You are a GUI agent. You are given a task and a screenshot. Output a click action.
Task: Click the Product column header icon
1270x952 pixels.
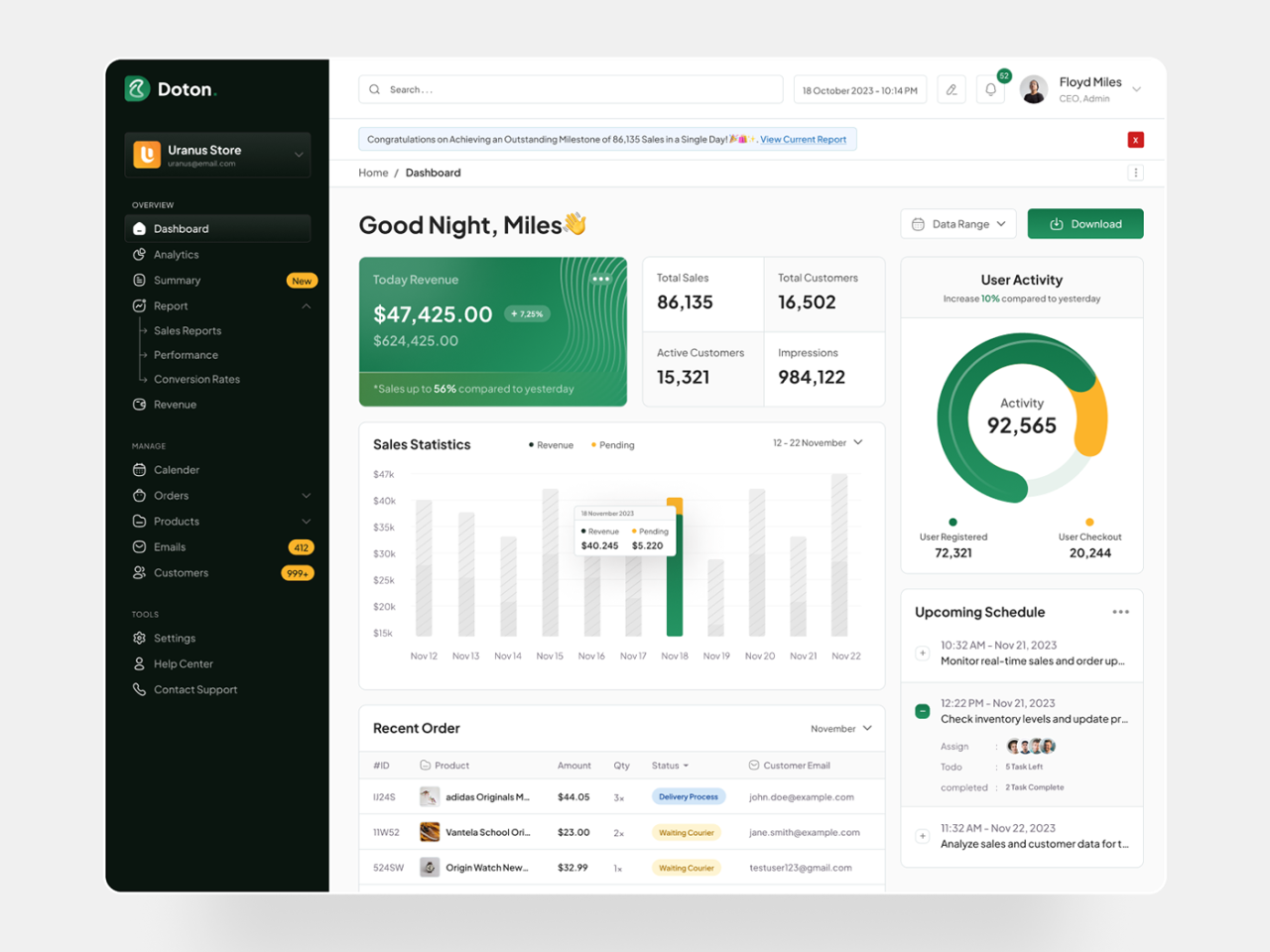click(x=425, y=766)
